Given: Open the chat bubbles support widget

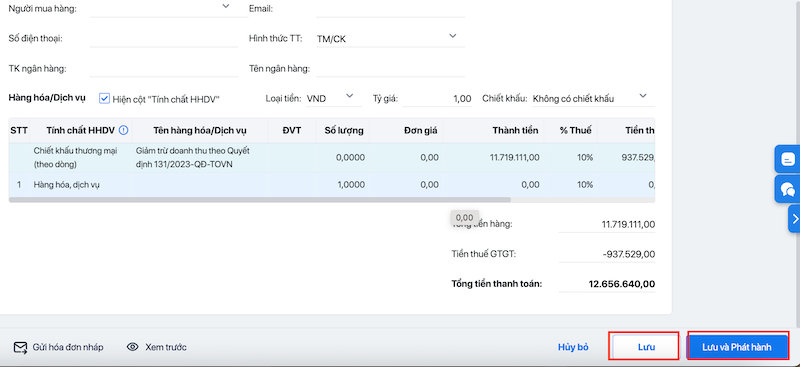Looking at the screenshot, I should click(x=788, y=190).
